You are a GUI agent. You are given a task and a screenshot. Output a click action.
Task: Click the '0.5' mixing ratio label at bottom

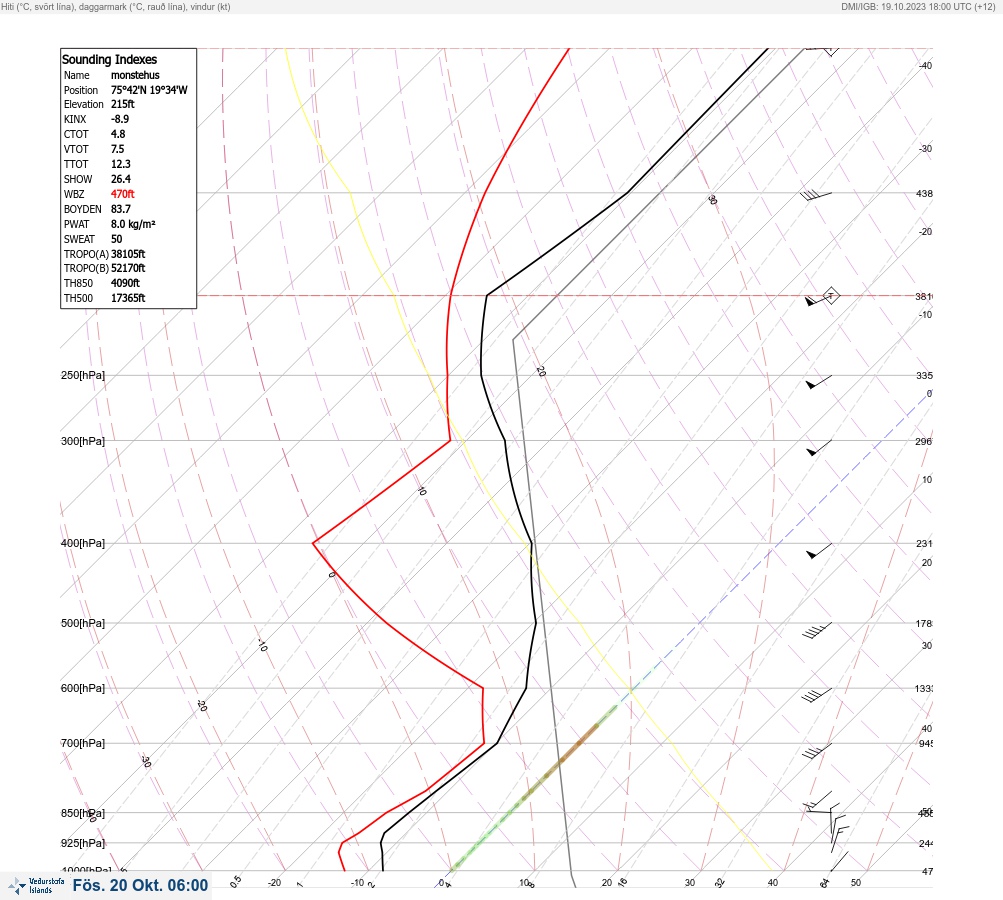click(235, 881)
